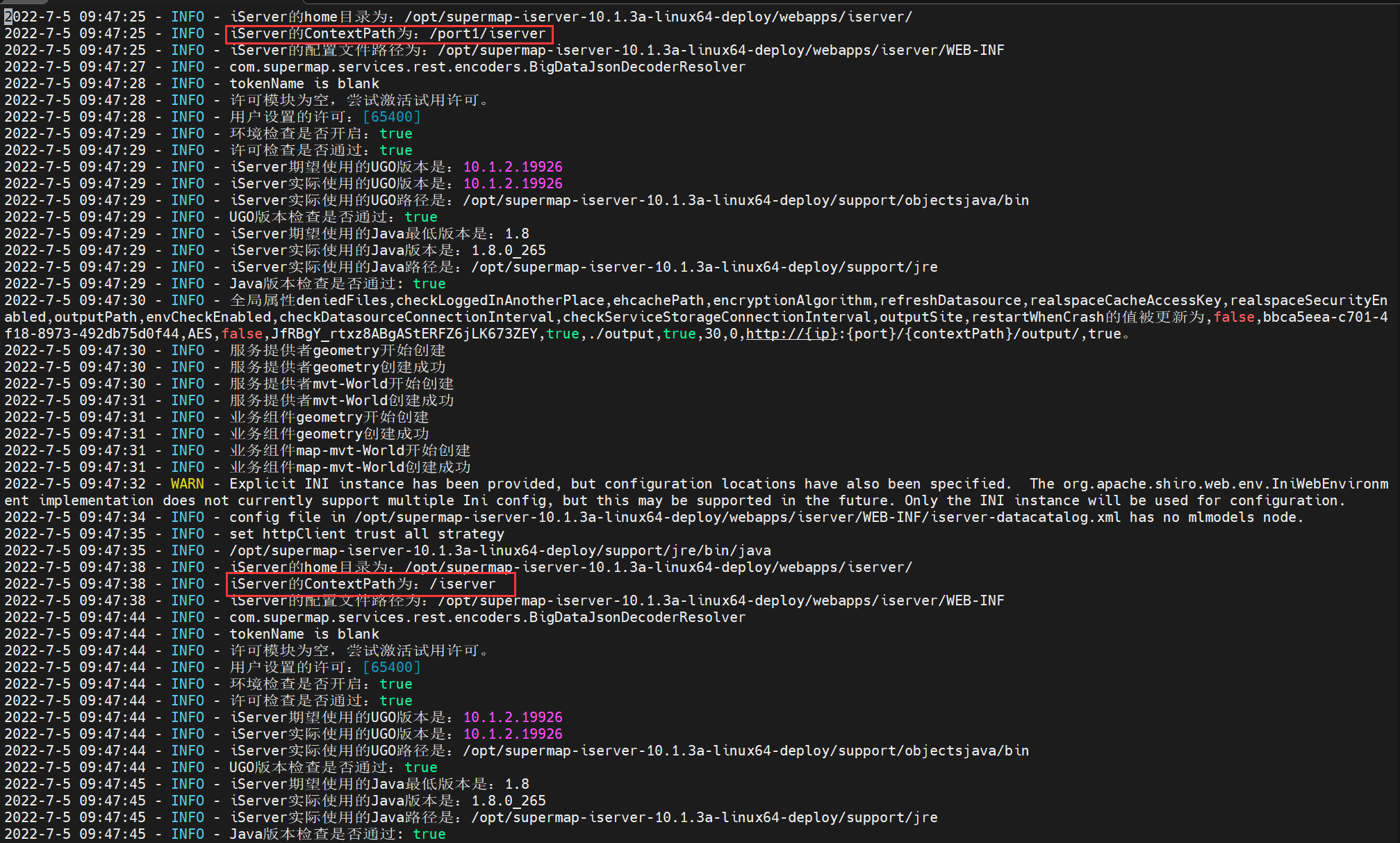
Task: Select expected UGO version 10.1.2.19926 at 09:47:29
Action: coord(513,167)
